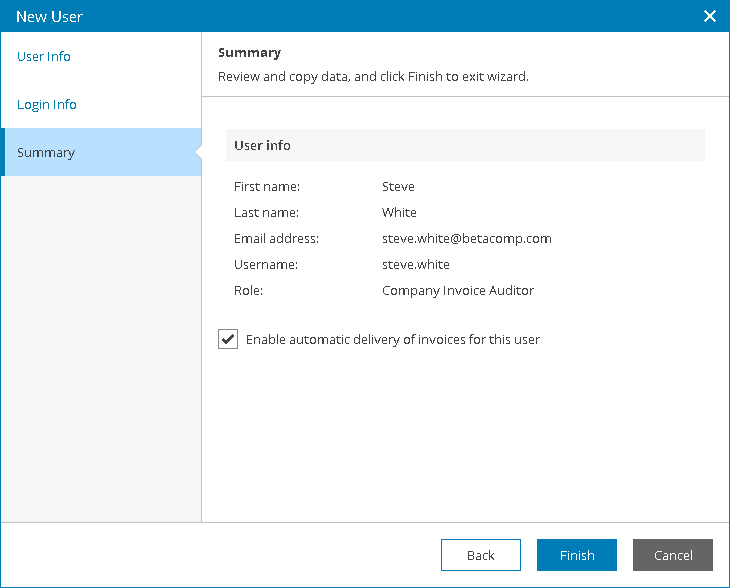Click the Summary heading at top
Screen dimensions: 730x588
point(250,53)
